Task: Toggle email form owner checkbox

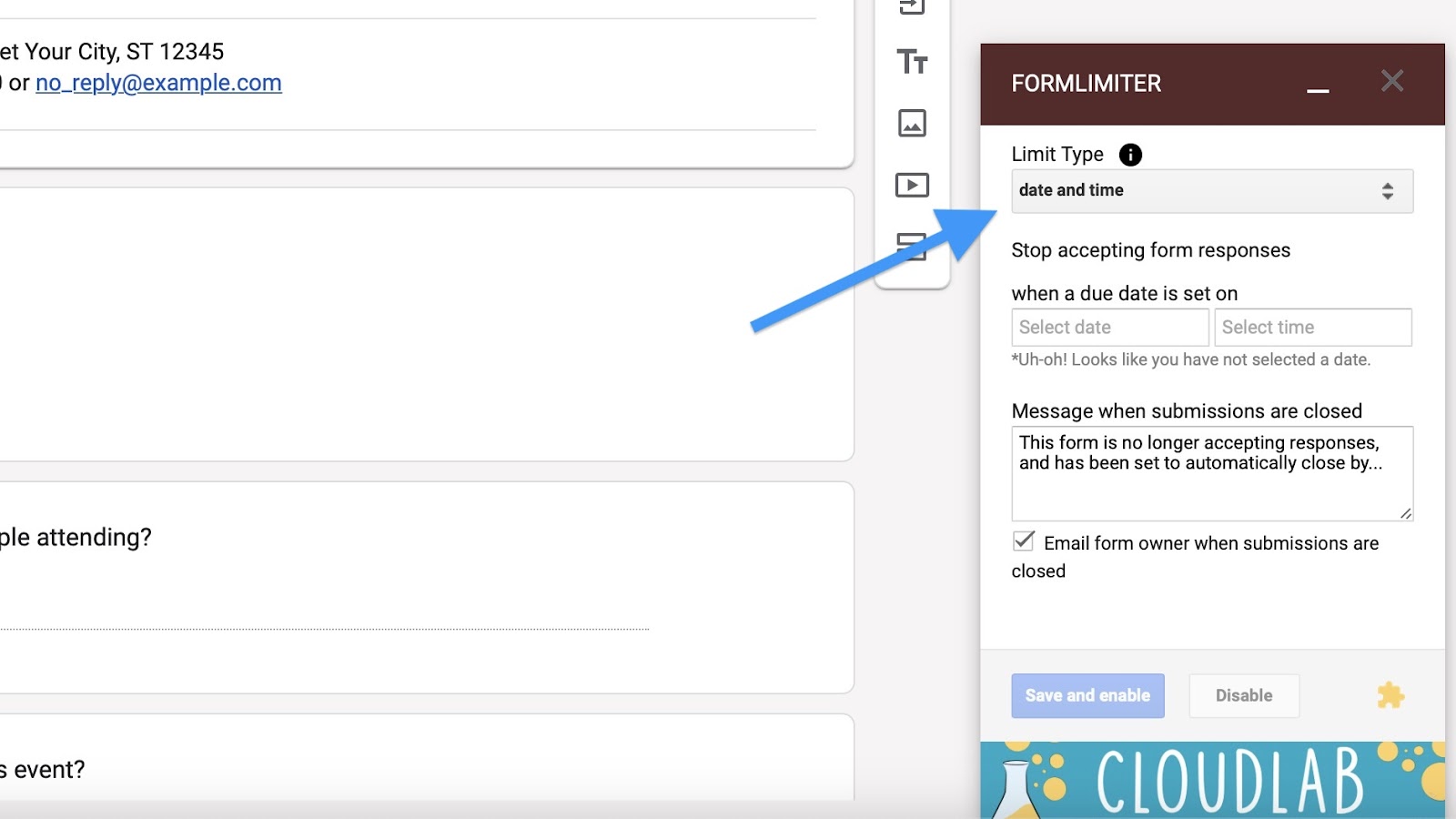Action: tap(1024, 541)
